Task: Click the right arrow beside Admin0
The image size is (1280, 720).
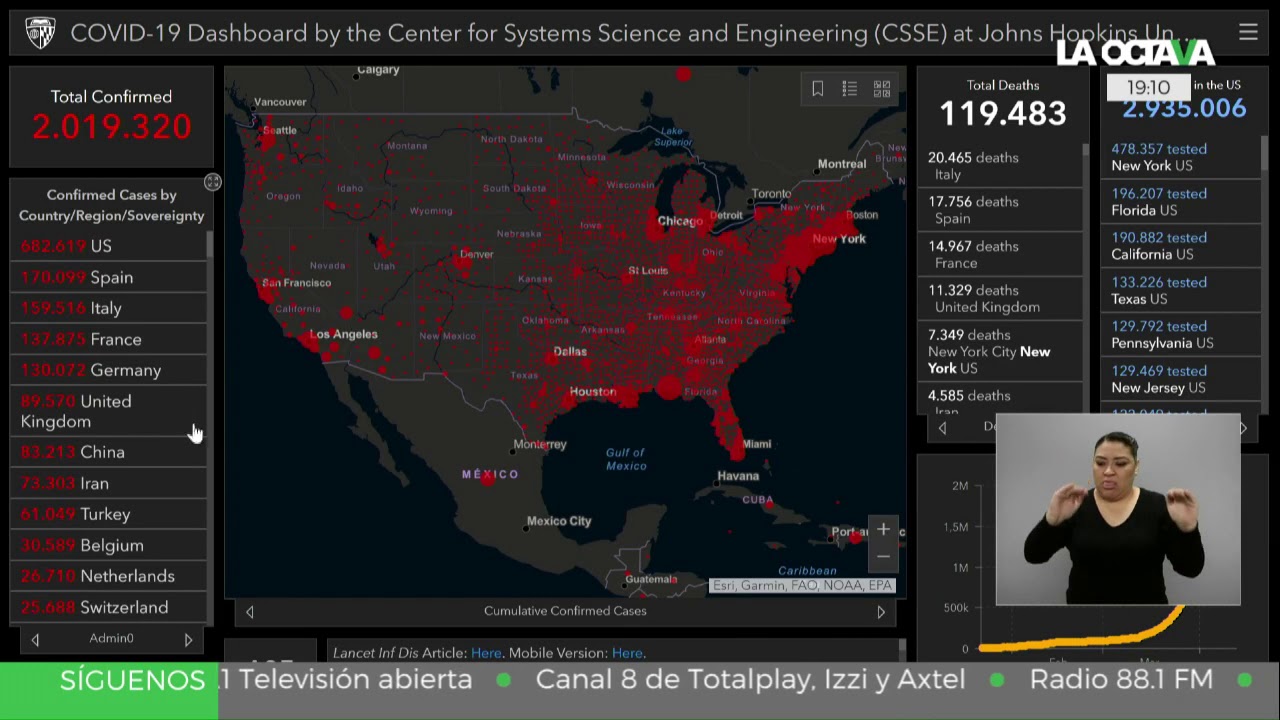Action: [188, 640]
